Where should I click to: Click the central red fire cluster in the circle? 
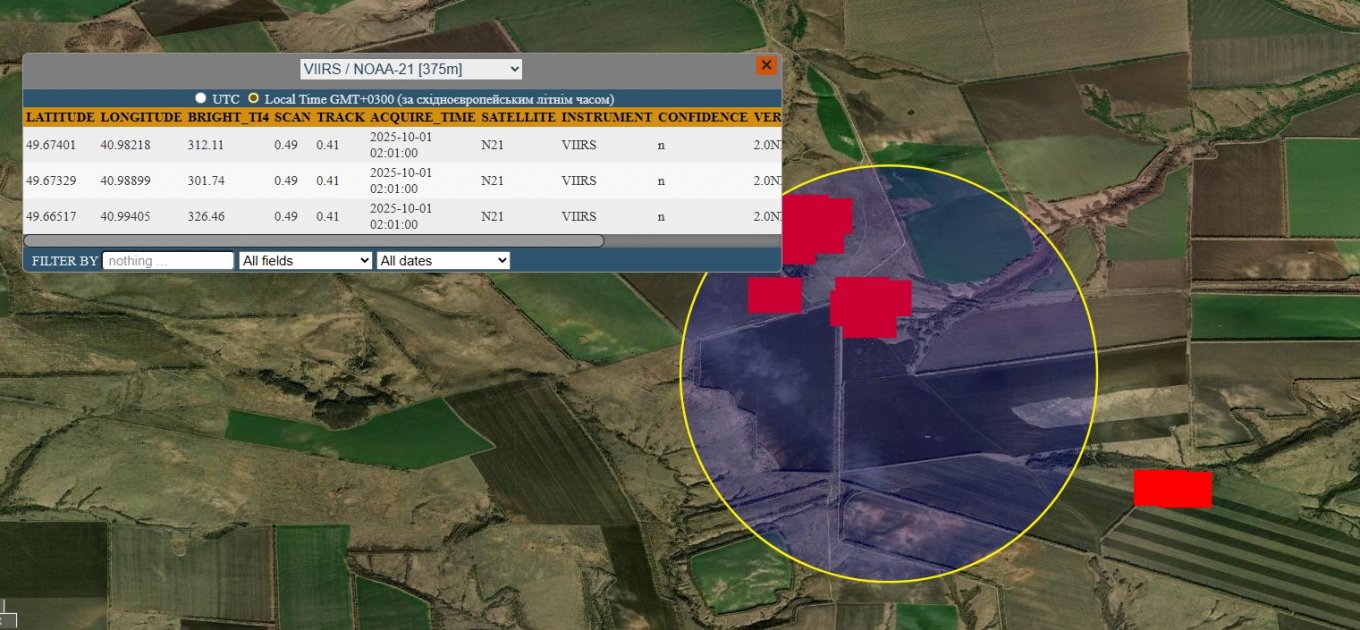[867, 305]
